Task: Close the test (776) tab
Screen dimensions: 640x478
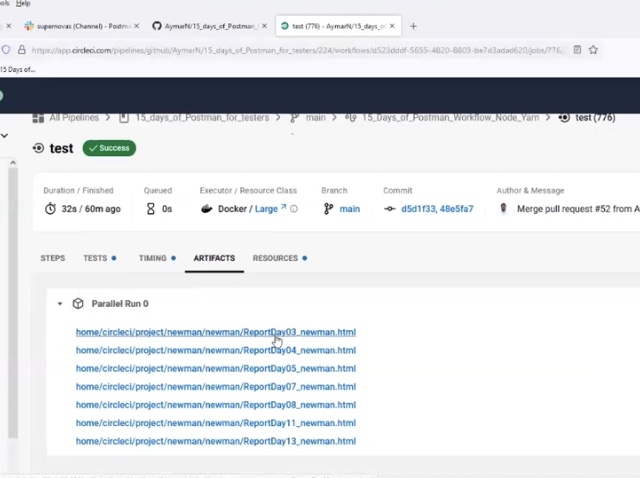Action: tap(392, 26)
